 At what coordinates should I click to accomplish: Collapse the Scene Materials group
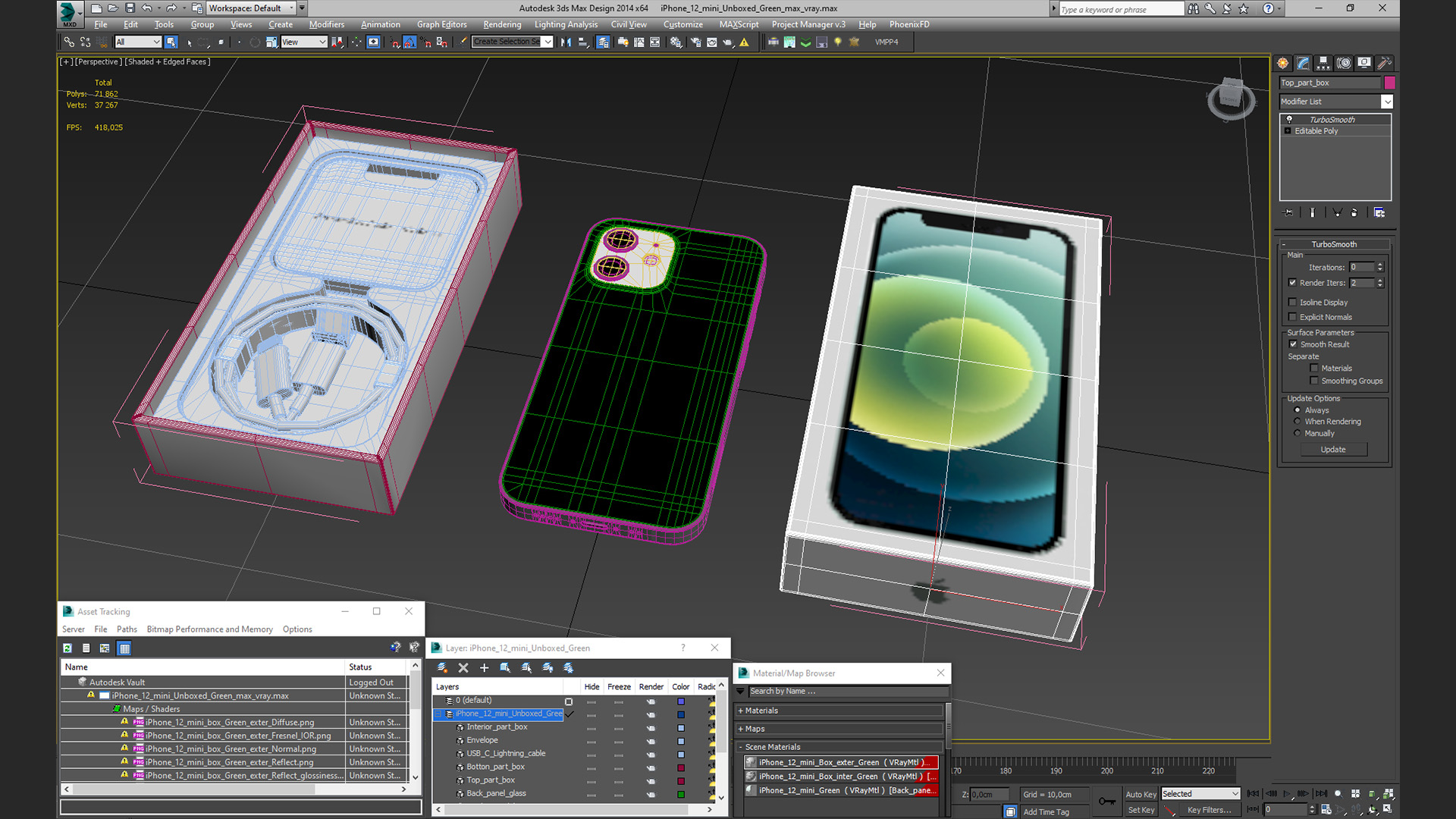pos(840,748)
